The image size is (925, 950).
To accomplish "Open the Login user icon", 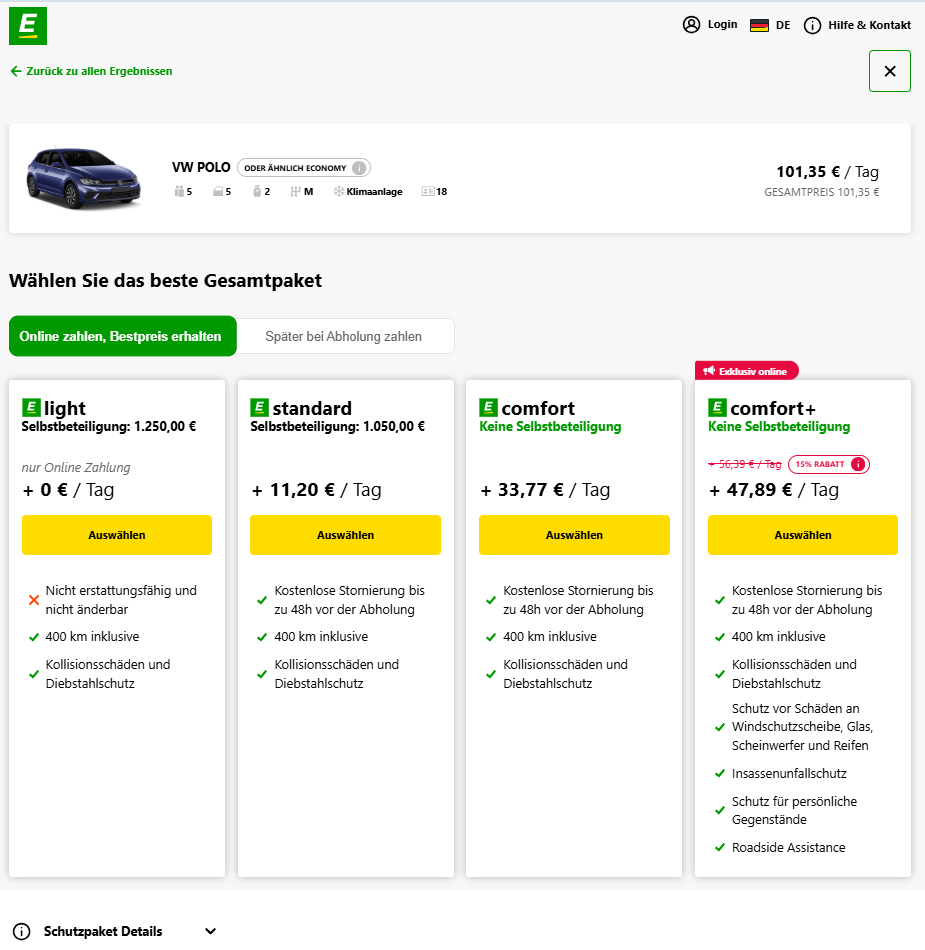I will [691, 24].
